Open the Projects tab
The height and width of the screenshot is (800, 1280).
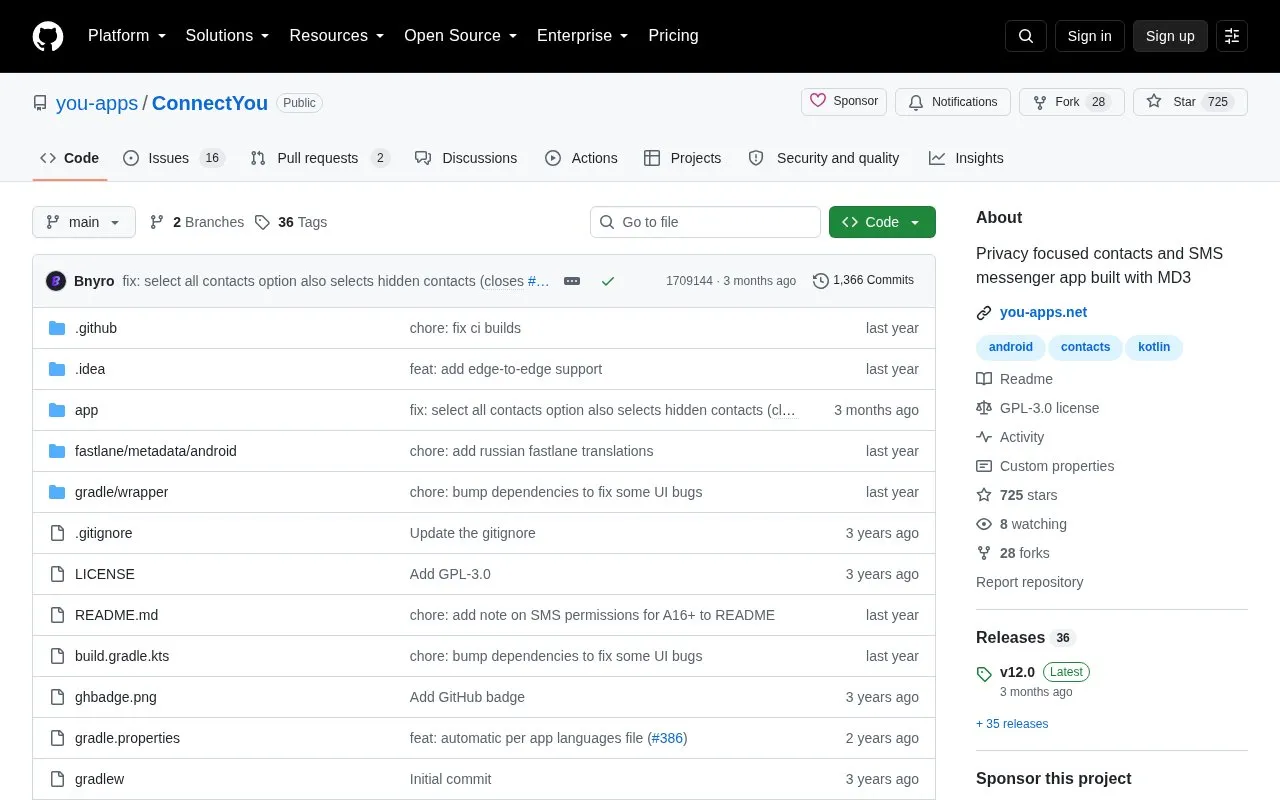pyautogui.click(x=682, y=158)
